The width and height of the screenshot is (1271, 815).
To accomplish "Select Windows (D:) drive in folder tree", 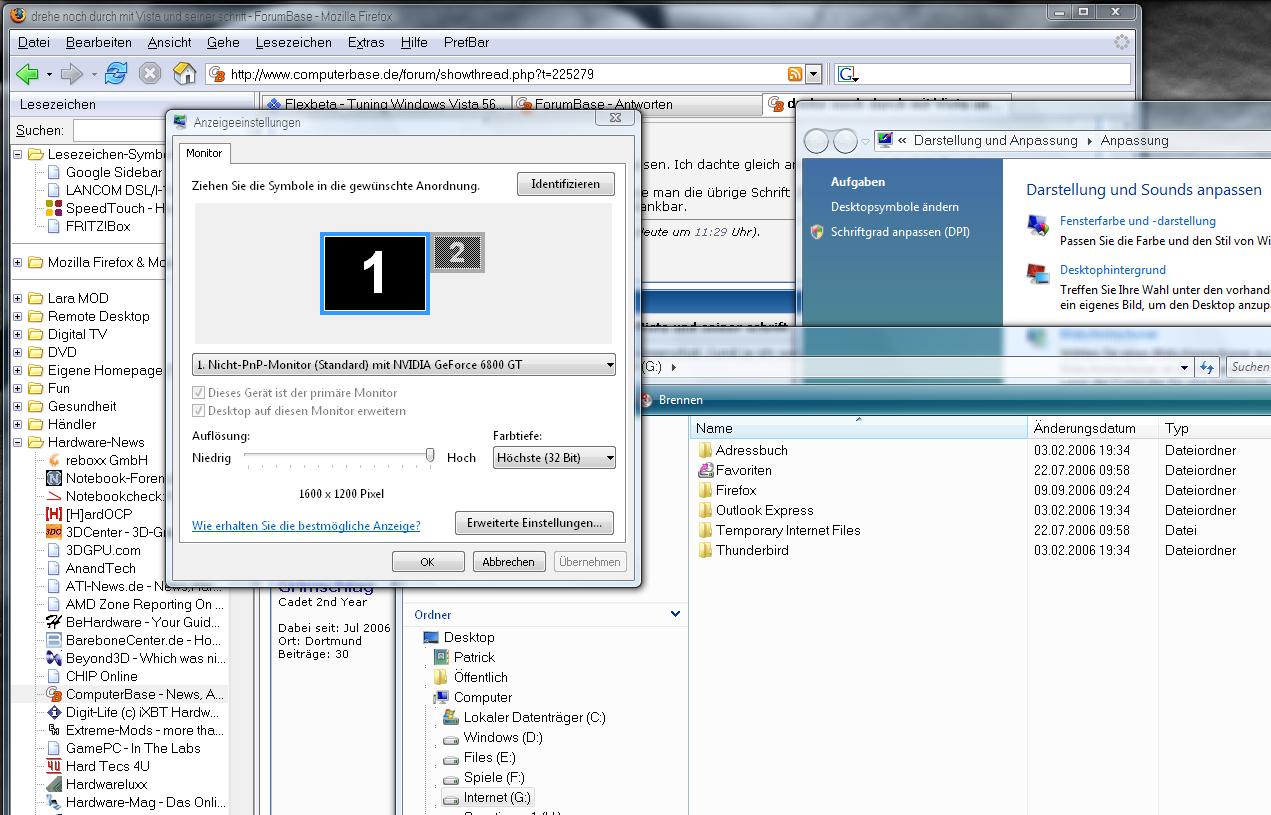I will [x=493, y=737].
